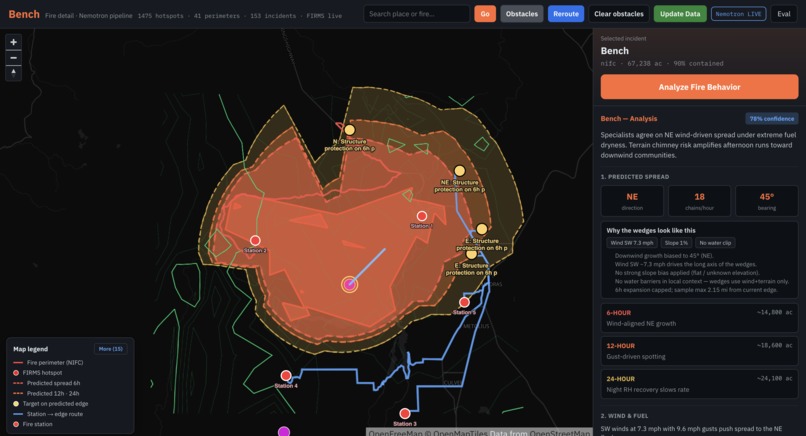Click the Station 2 fire station marker
The height and width of the screenshot is (436, 806).
[x=255, y=240]
